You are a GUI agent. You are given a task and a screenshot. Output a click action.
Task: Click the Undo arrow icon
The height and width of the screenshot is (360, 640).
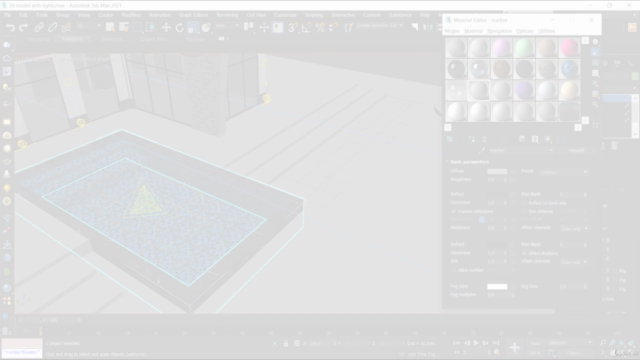point(10,27)
